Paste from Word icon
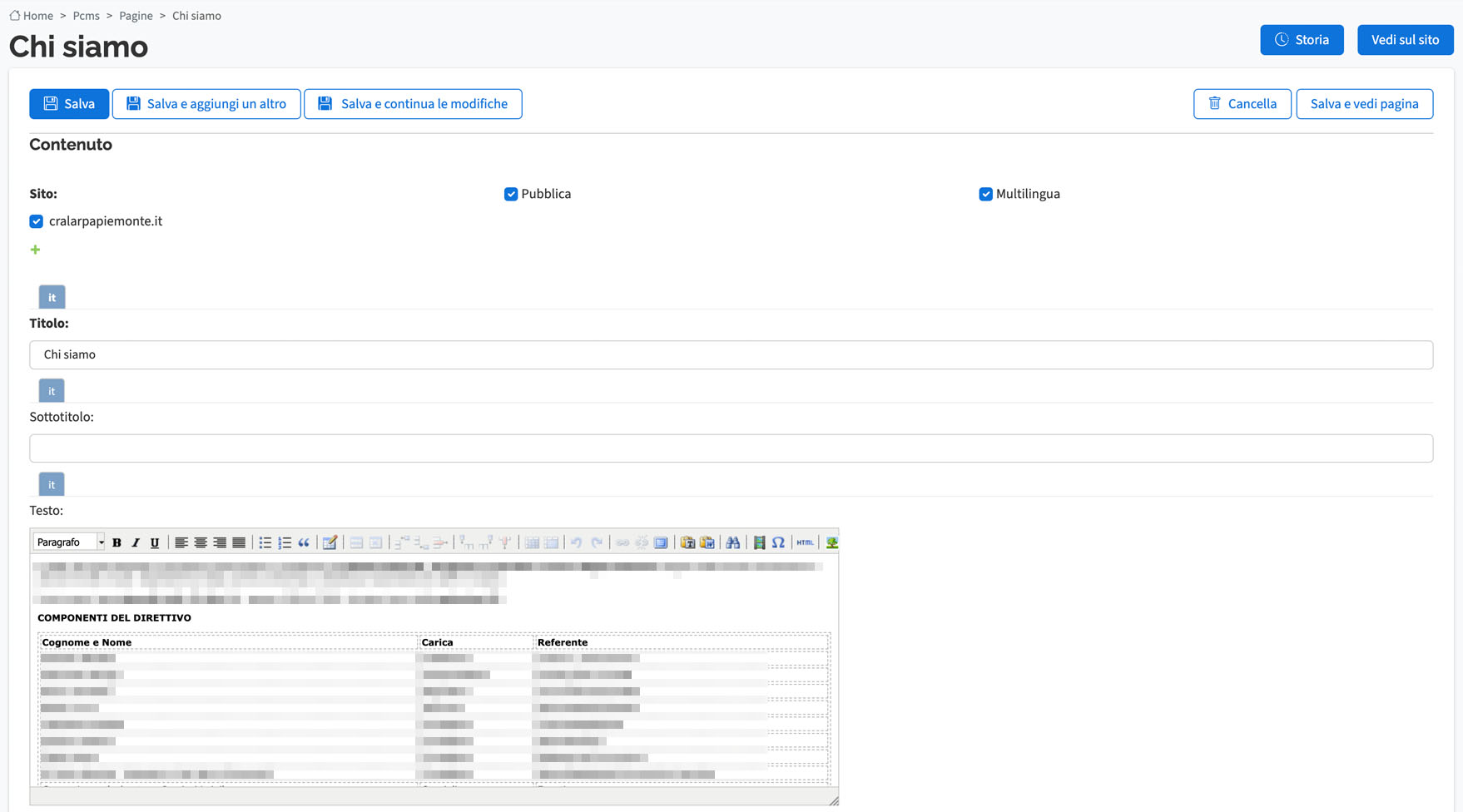 (707, 542)
